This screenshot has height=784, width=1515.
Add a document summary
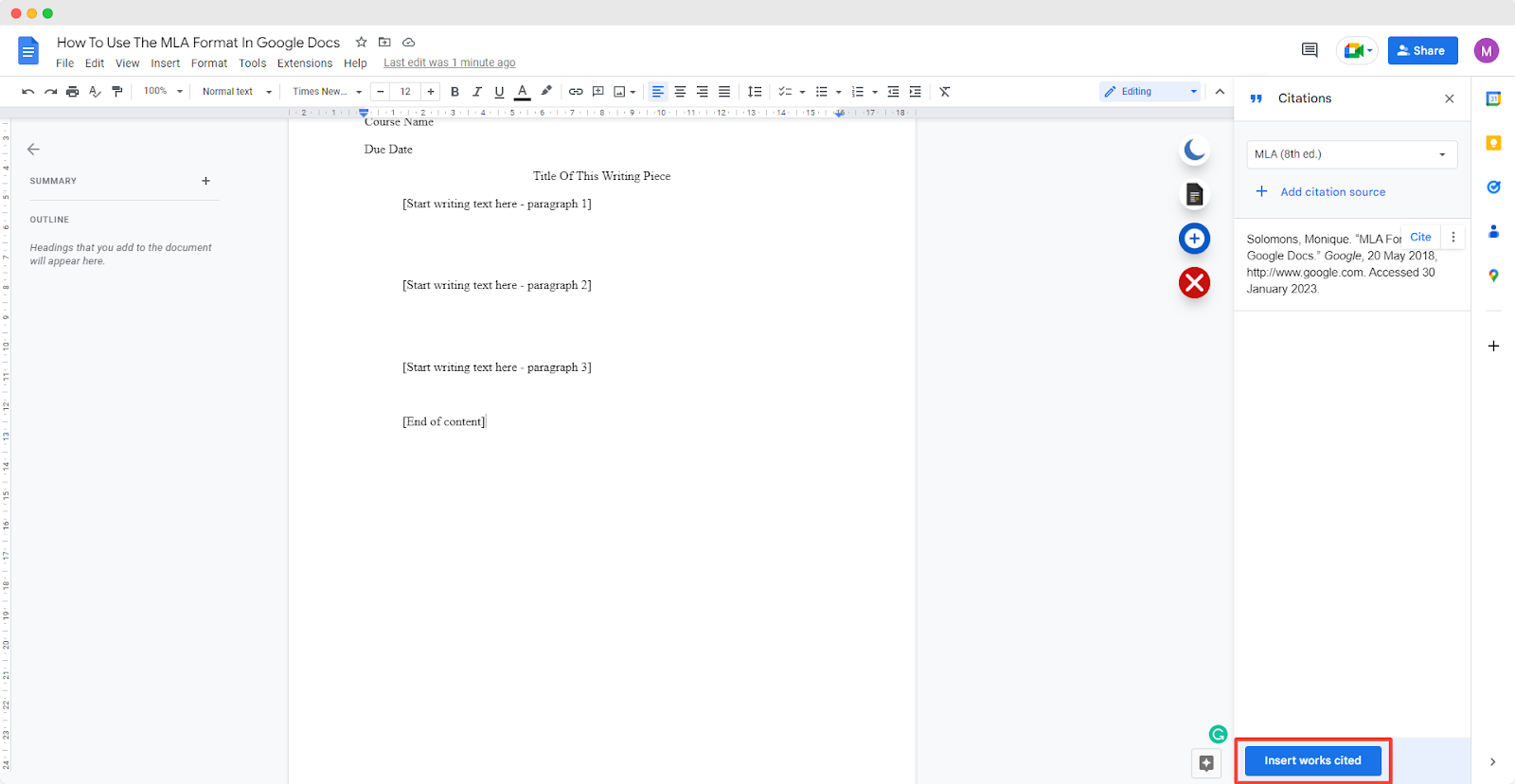(x=205, y=181)
